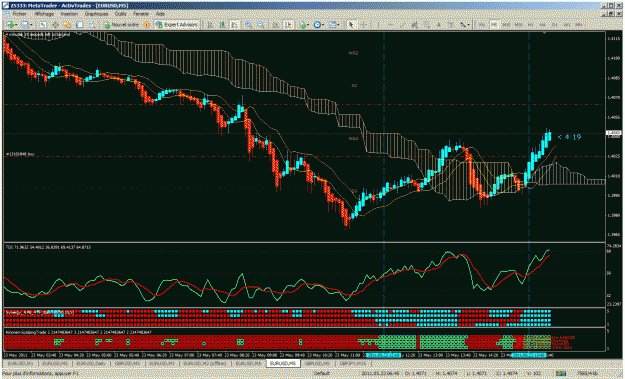Switch to bar chart display
The width and height of the screenshot is (625, 379).
tap(210, 25)
